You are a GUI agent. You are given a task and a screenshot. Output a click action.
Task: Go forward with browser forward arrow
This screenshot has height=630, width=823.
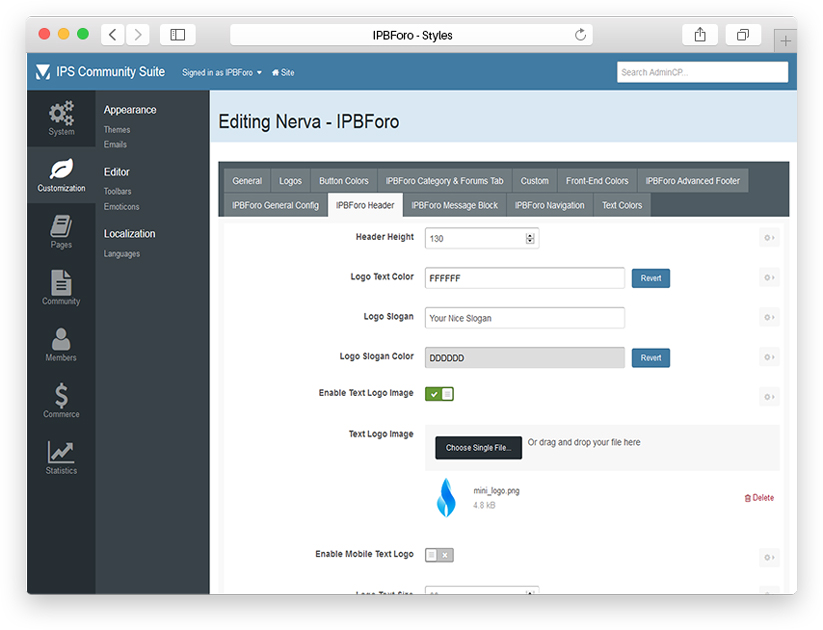coord(138,35)
